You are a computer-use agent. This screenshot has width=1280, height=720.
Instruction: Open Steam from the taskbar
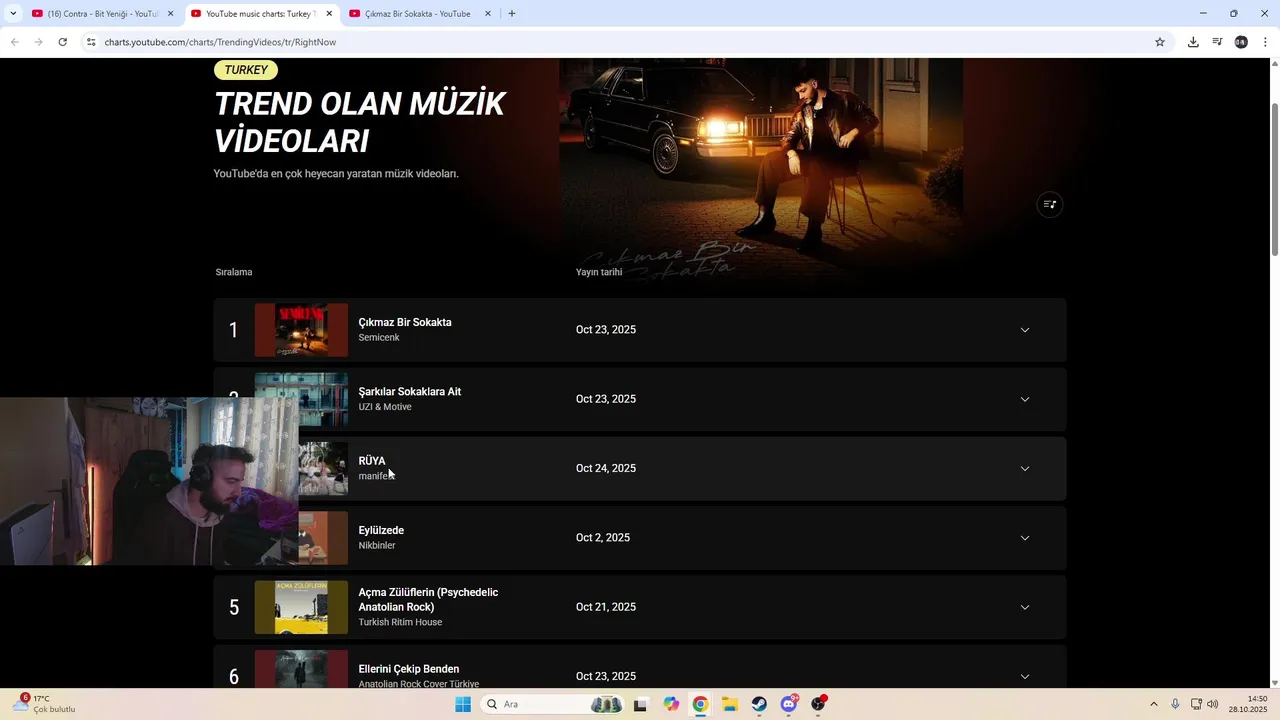pos(759,704)
